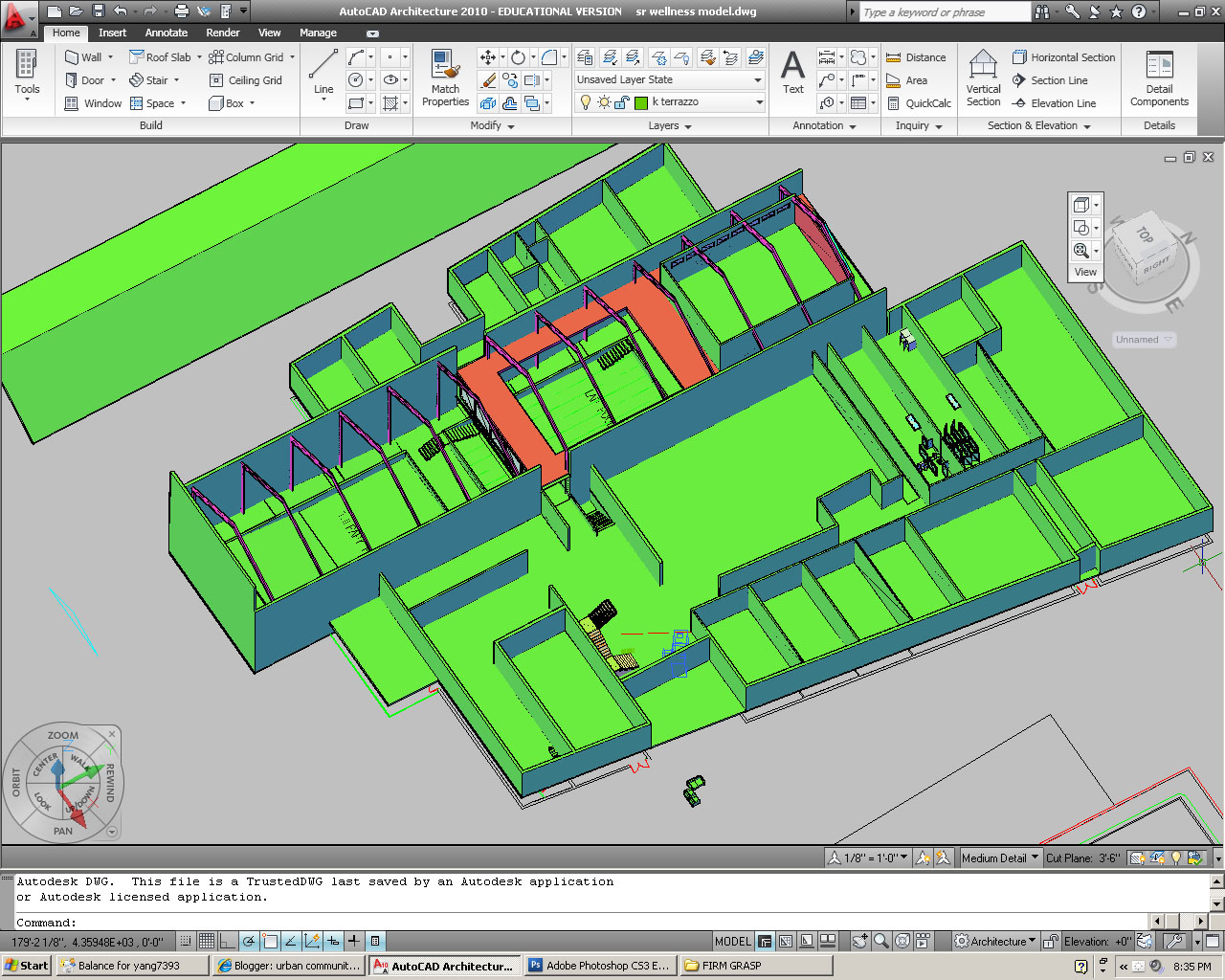The image size is (1225, 980).
Task: Open the Architecture workspace dropdown
Action: [995, 941]
